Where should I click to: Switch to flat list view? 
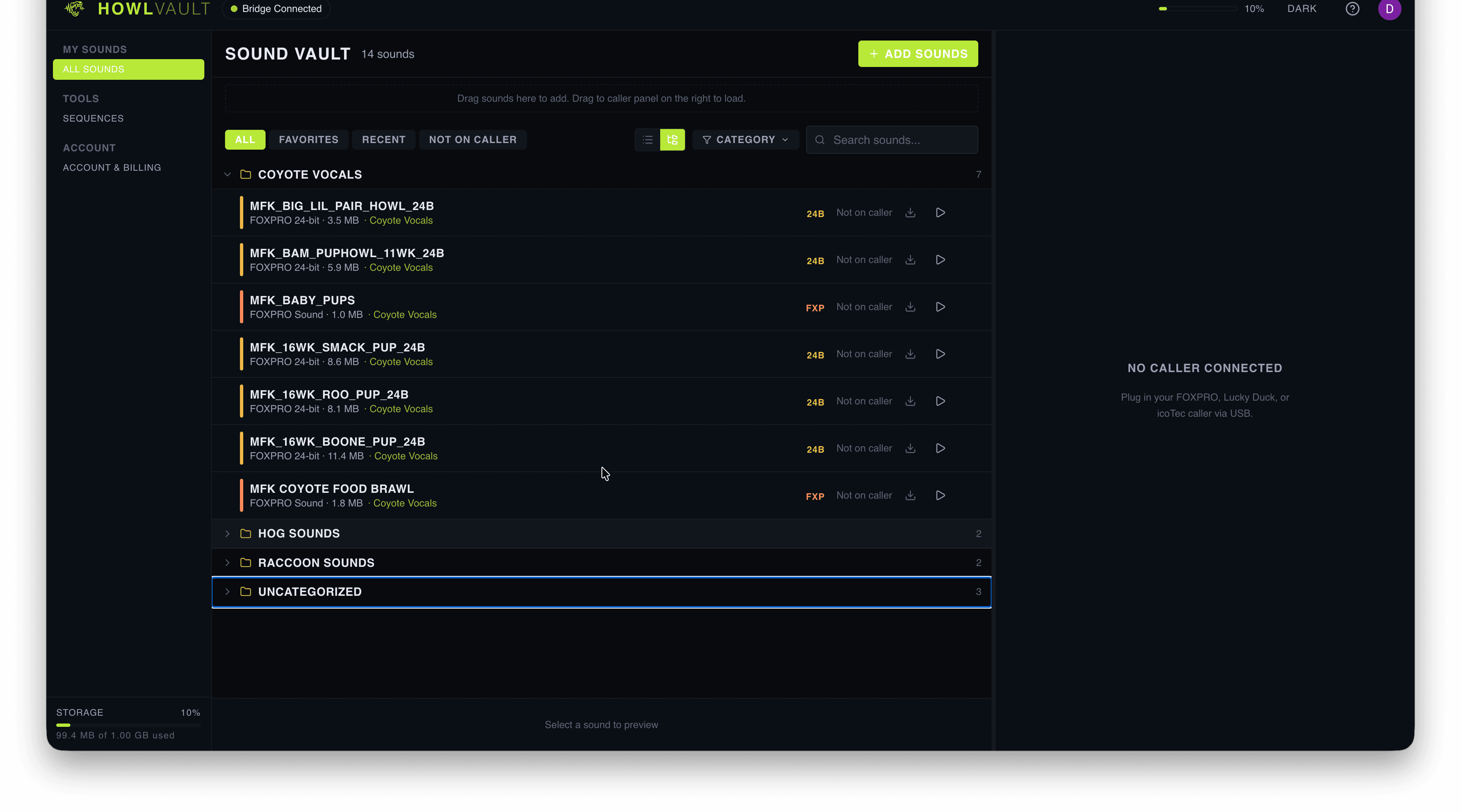647,139
